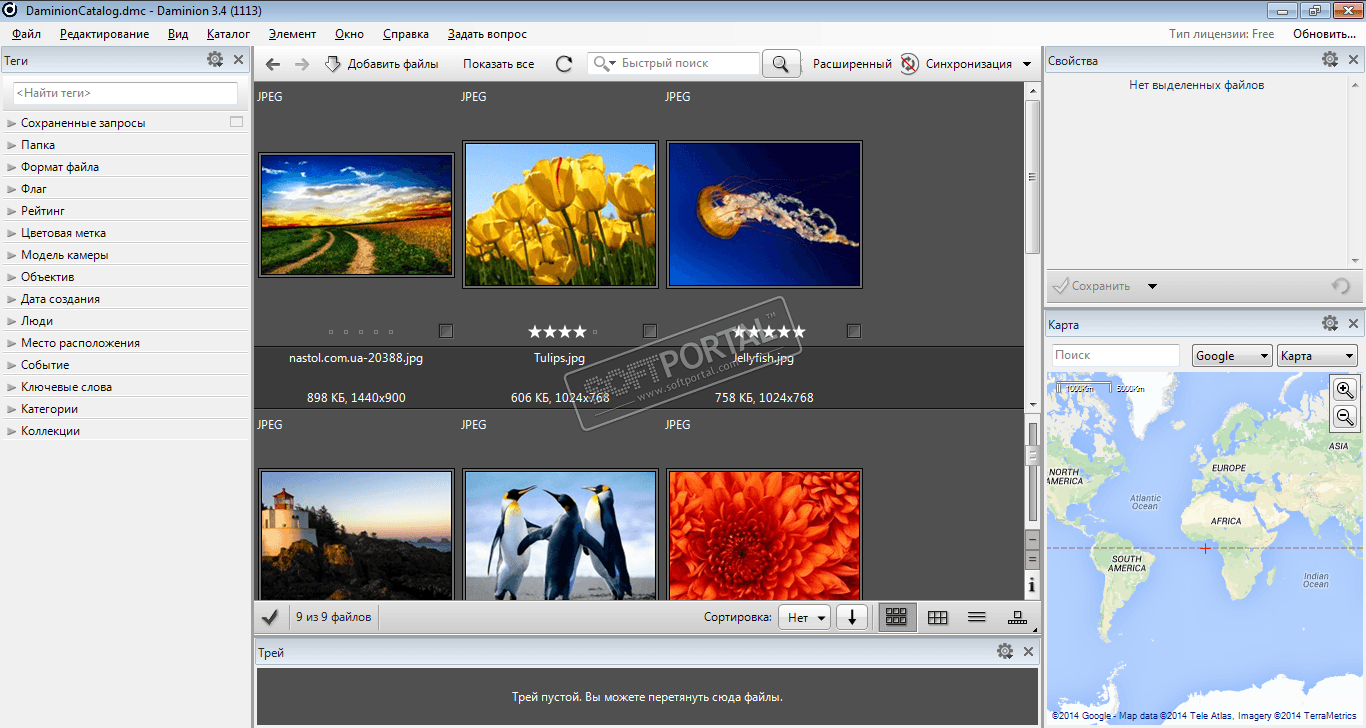Tick checkbox for nastol.com.ua-20388.jpg

[x=446, y=331]
